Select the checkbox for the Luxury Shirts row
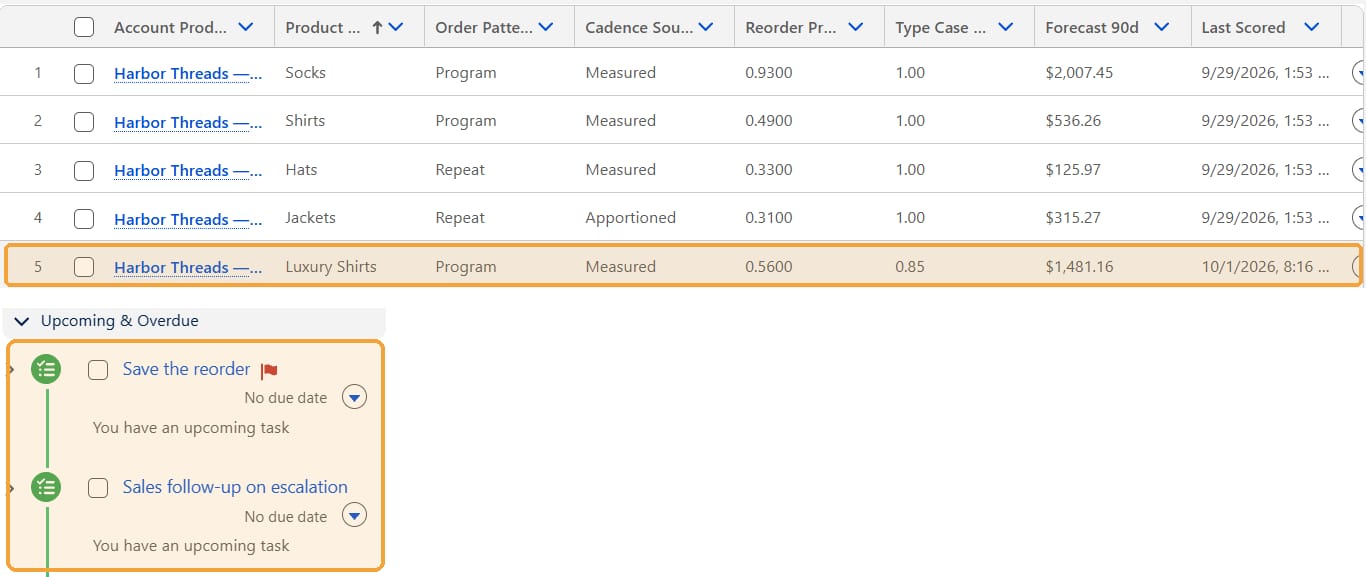 (84, 267)
